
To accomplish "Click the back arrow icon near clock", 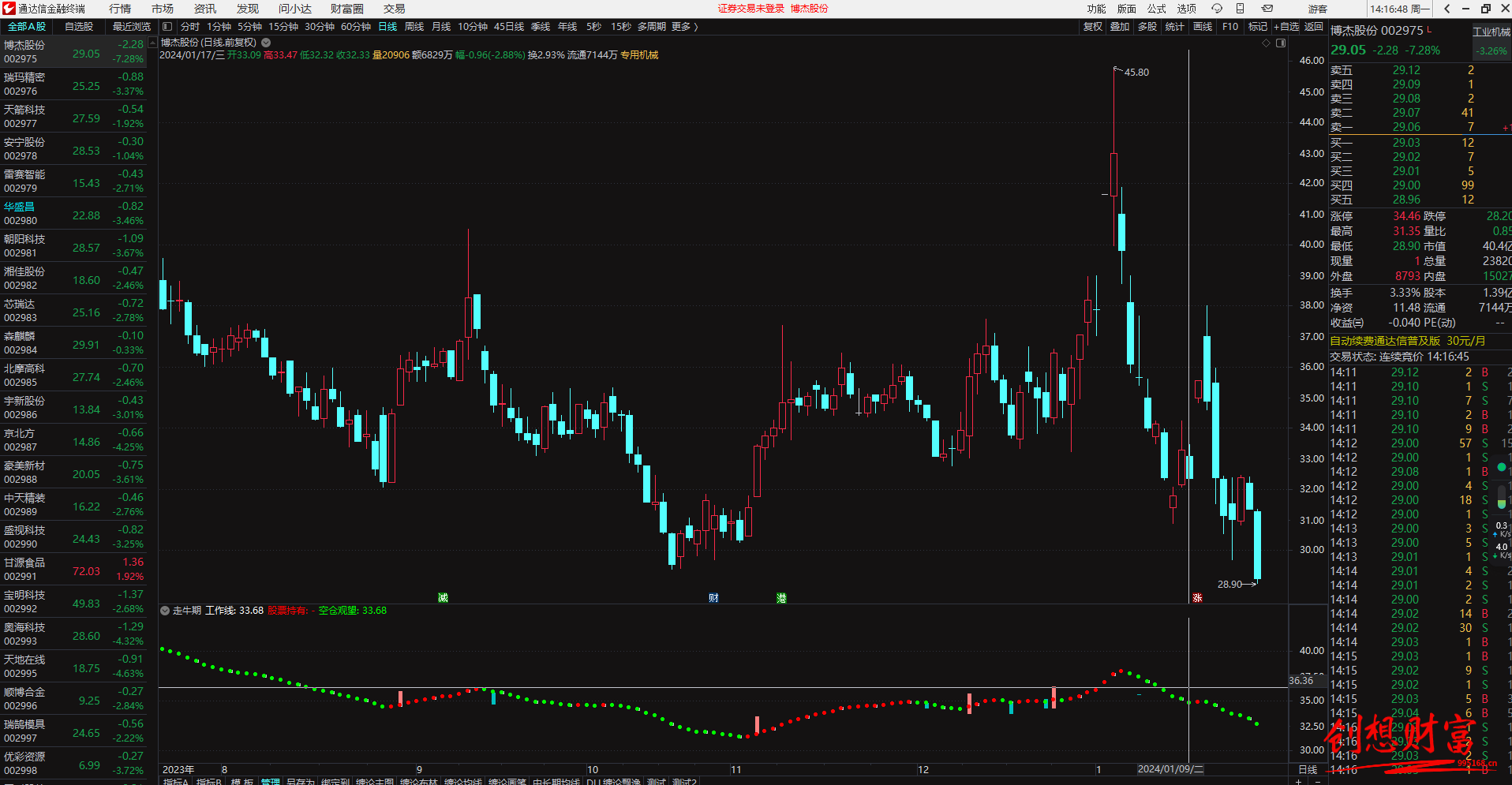I will (1447, 9).
